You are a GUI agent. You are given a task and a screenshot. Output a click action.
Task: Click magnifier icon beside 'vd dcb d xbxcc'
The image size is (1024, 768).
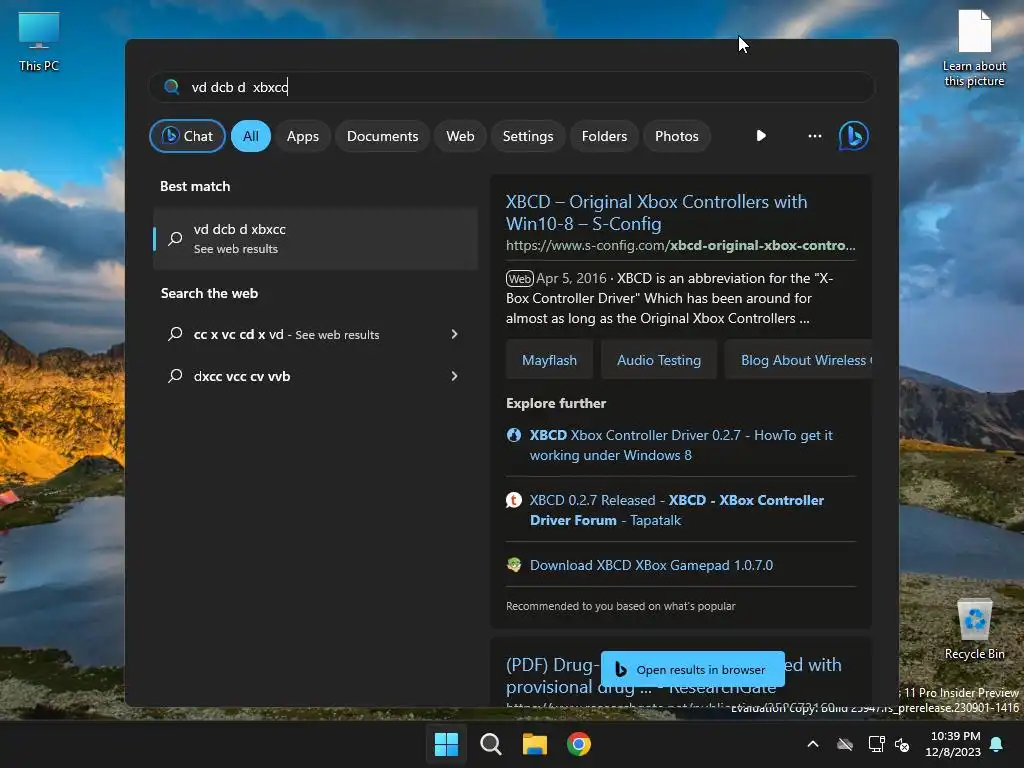coord(175,238)
